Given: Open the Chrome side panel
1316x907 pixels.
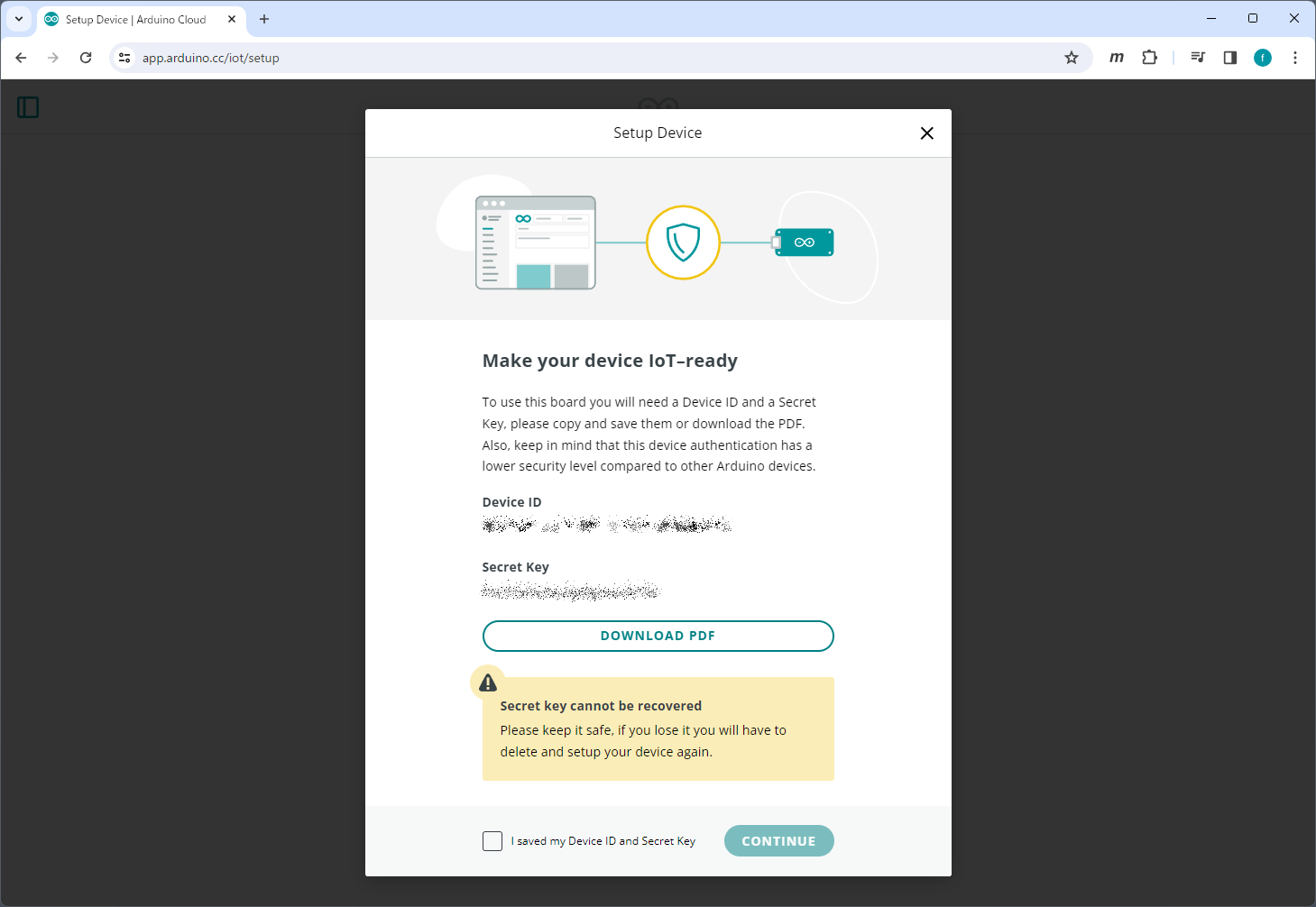Looking at the screenshot, I should [x=1230, y=58].
